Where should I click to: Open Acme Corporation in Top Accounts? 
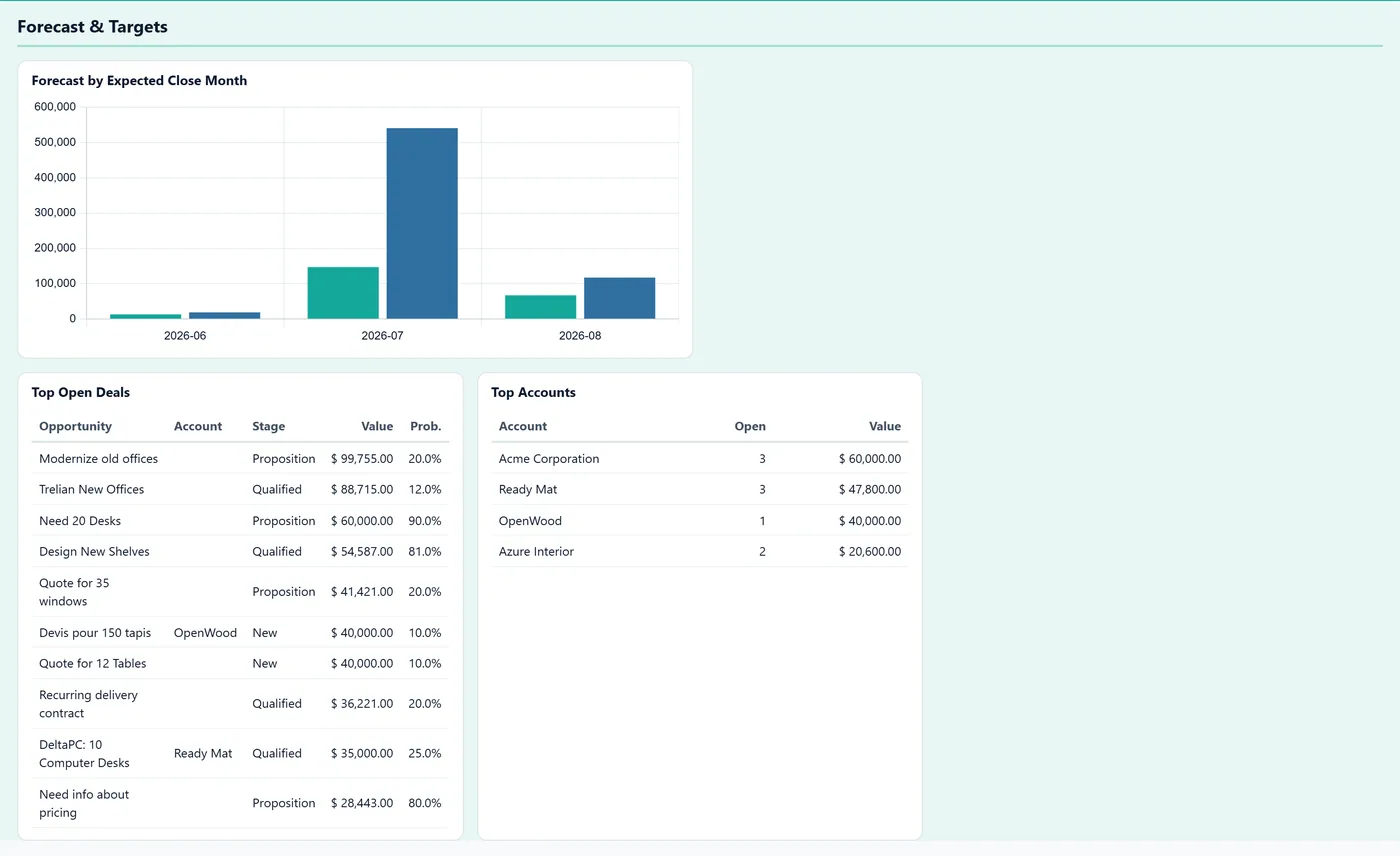click(x=549, y=459)
